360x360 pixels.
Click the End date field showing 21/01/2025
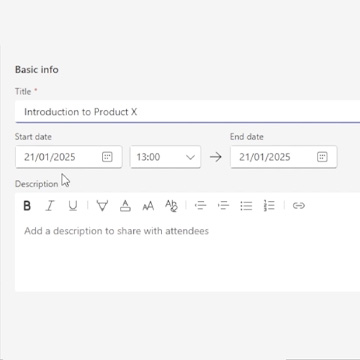[x=284, y=157]
